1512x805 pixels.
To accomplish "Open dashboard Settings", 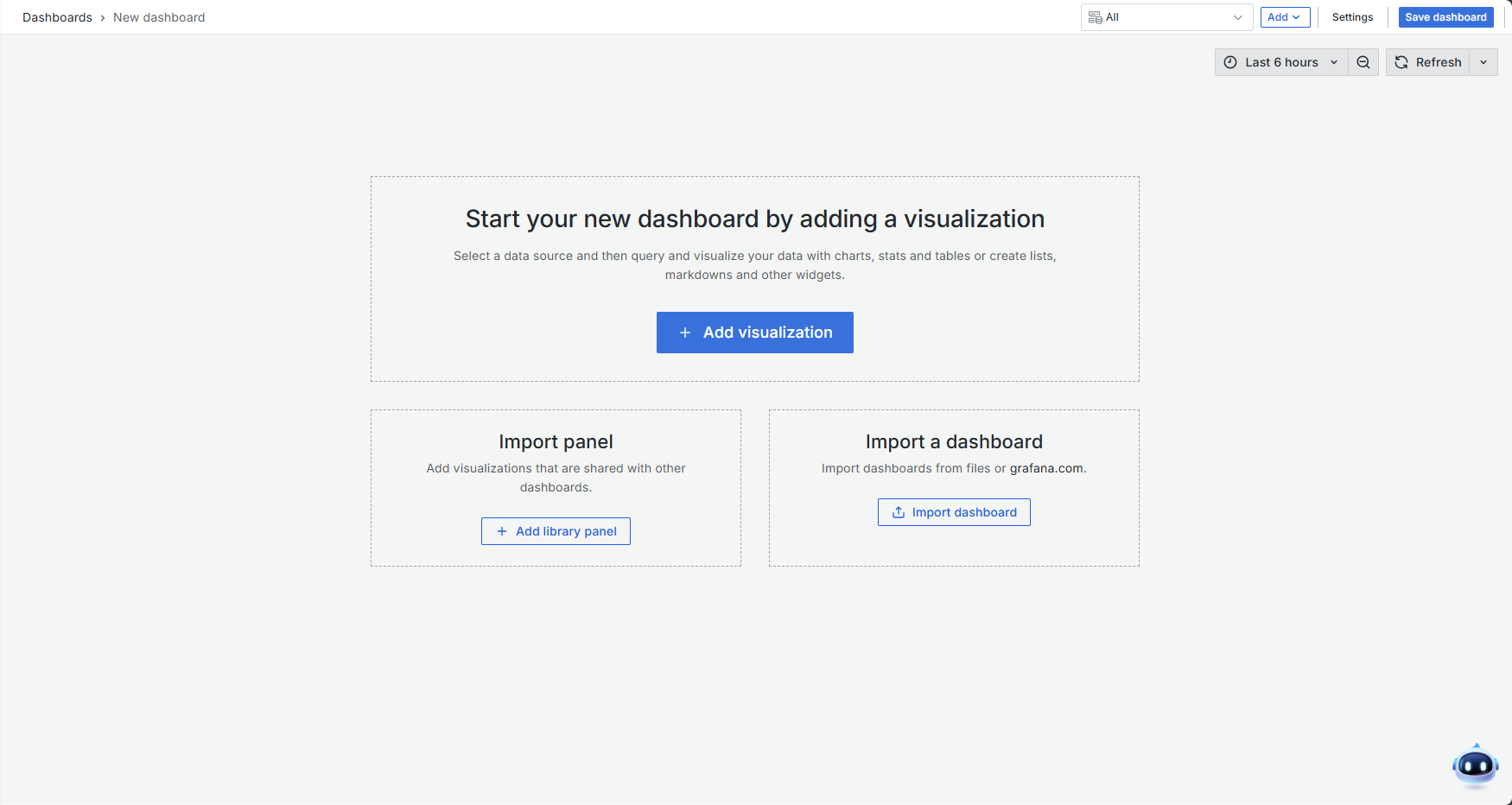I will pos(1352,17).
